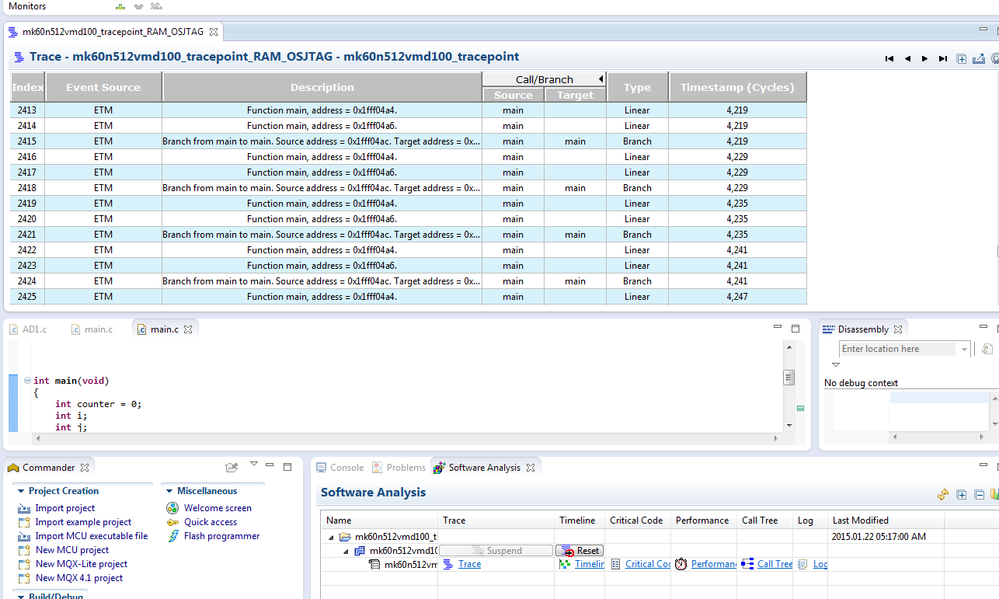The height and width of the screenshot is (599, 999).
Task: Select trace row with index 2421
Action: [408, 235]
